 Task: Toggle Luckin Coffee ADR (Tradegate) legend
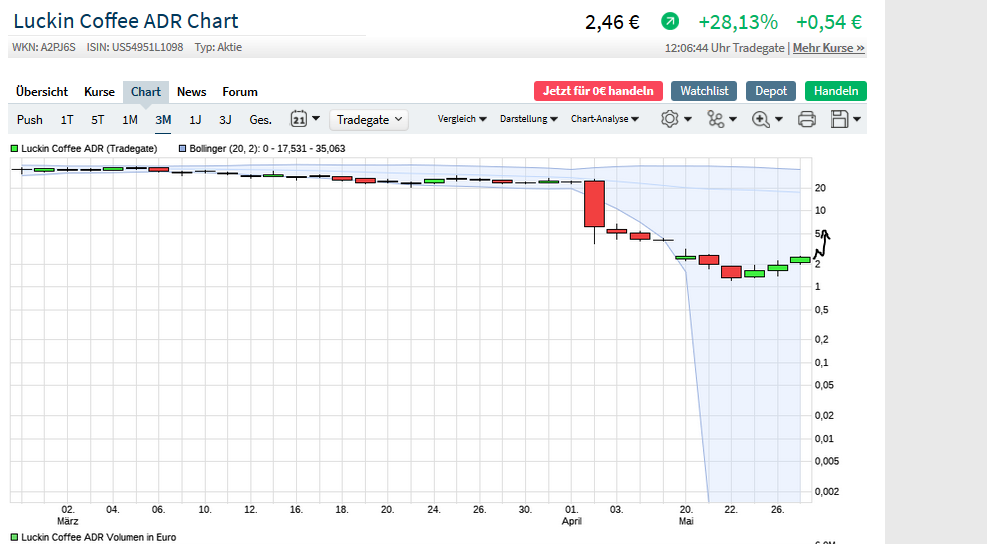[x=84, y=149]
